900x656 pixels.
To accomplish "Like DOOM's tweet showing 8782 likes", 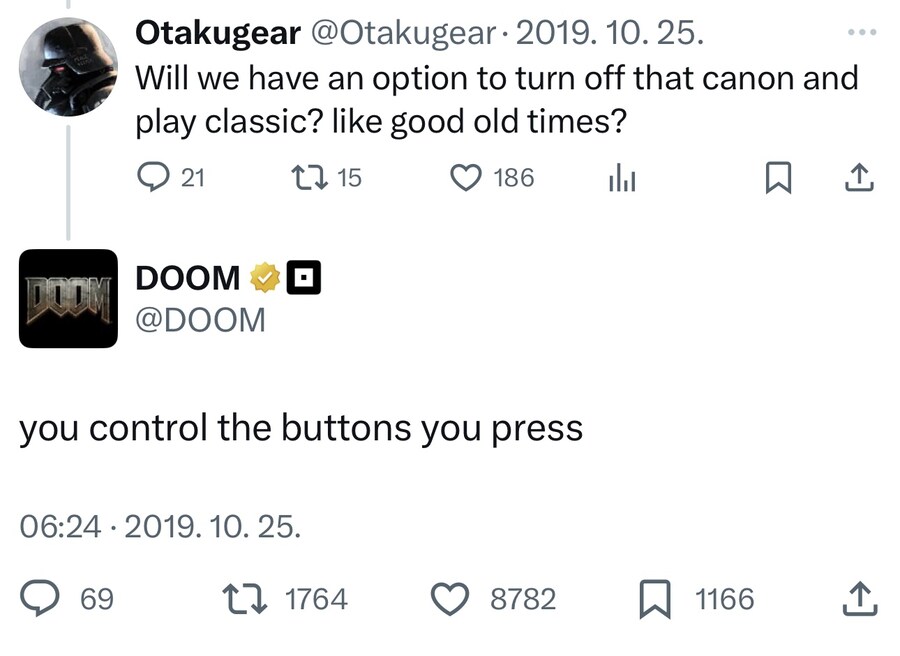I will coord(450,599).
